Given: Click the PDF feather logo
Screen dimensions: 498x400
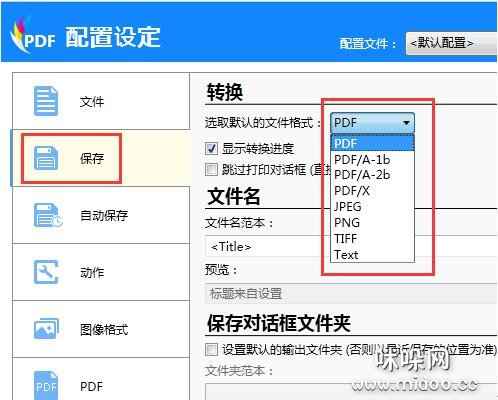Looking at the screenshot, I should [x=32, y=37].
